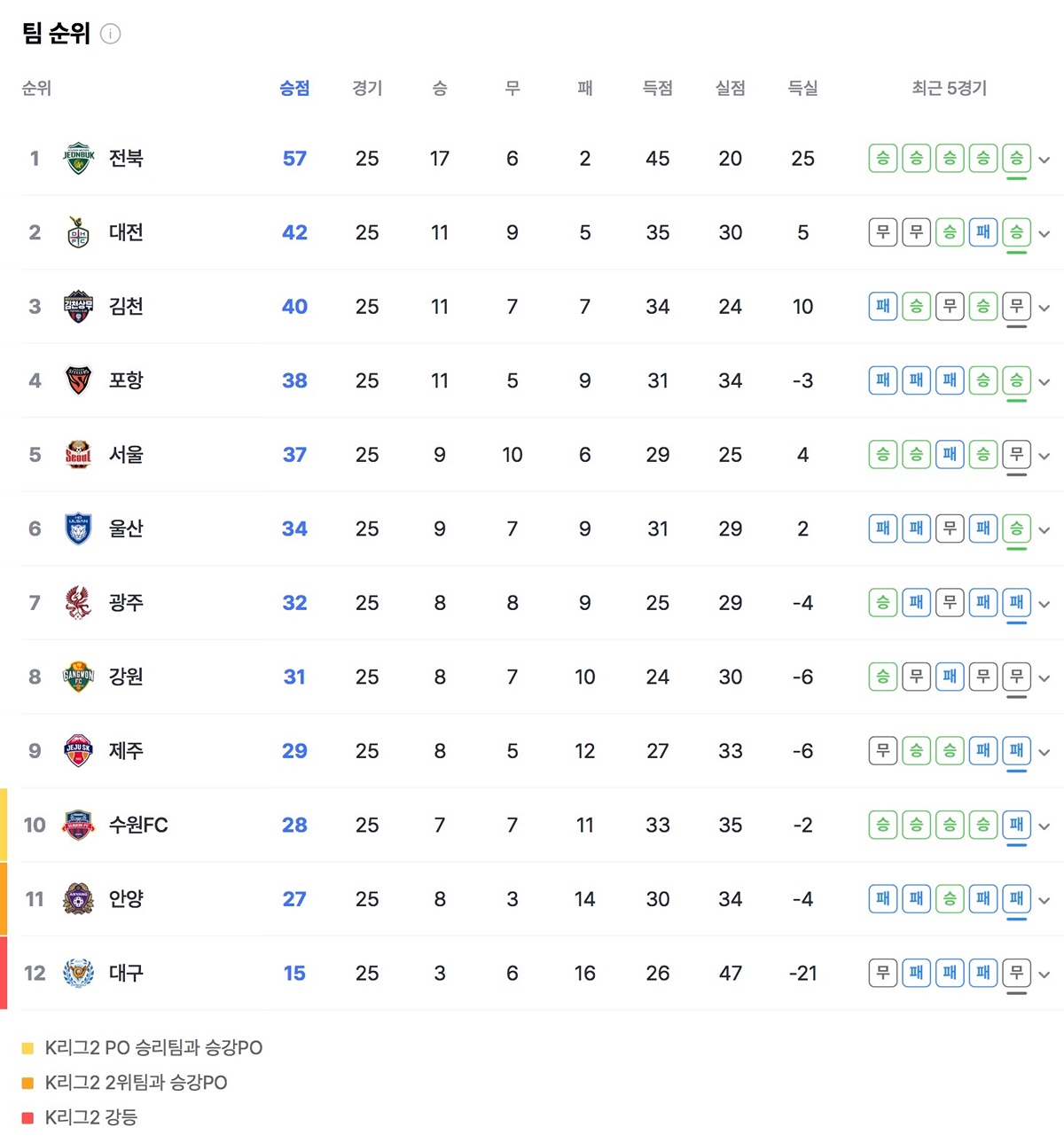This screenshot has width=1064, height=1143.
Task: Sort table by 득실 column header
Action: click(802, 89)
